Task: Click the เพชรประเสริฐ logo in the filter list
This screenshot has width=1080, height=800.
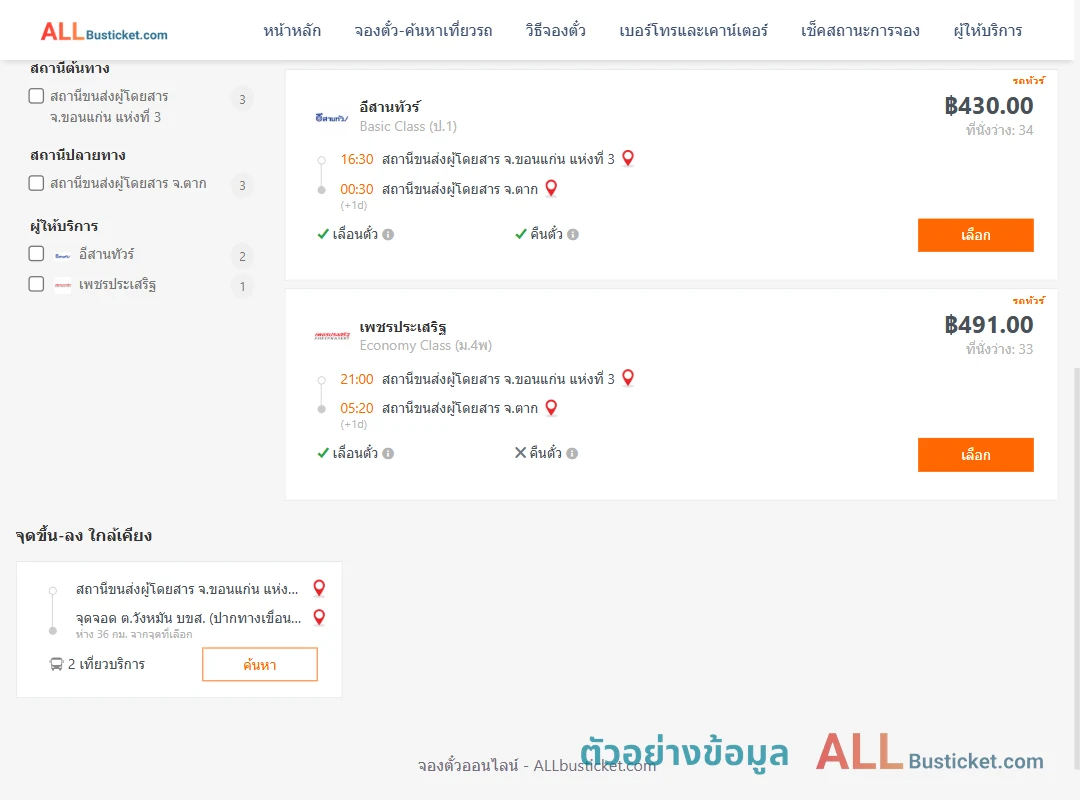Action: coord(63,285)
